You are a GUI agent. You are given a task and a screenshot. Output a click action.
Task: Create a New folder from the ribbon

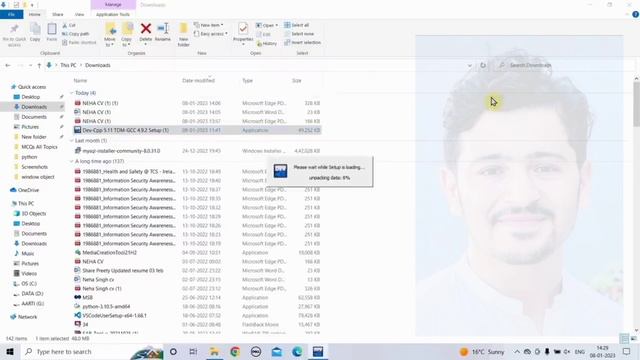click(183, 35)
